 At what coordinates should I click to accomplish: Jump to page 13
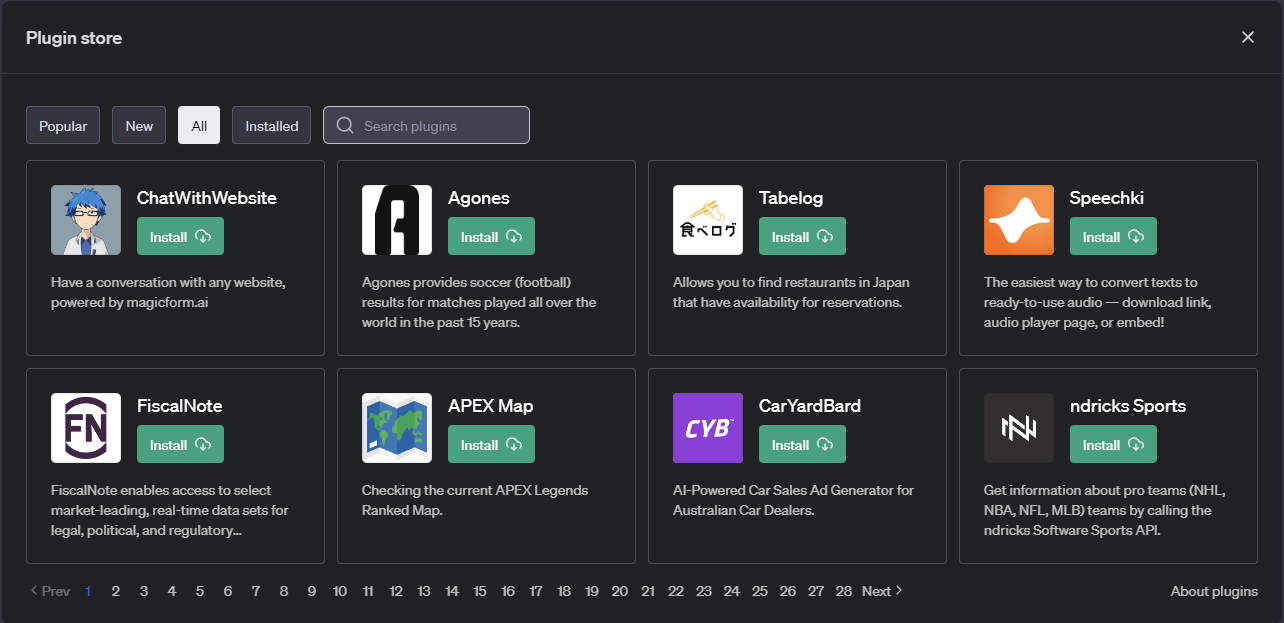coord(424,591)
